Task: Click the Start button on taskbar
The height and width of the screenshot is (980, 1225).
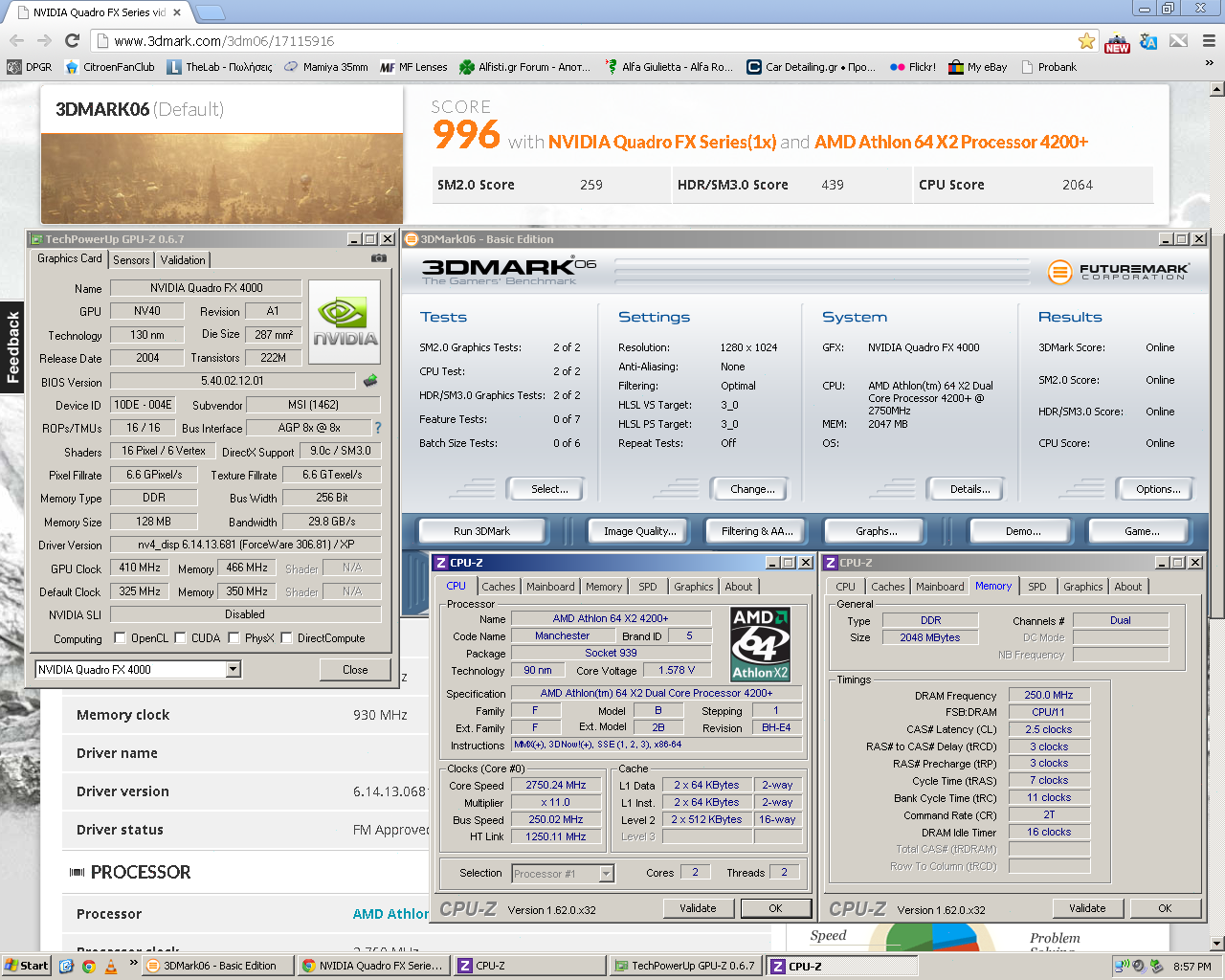Action: (x=26, y=966)
